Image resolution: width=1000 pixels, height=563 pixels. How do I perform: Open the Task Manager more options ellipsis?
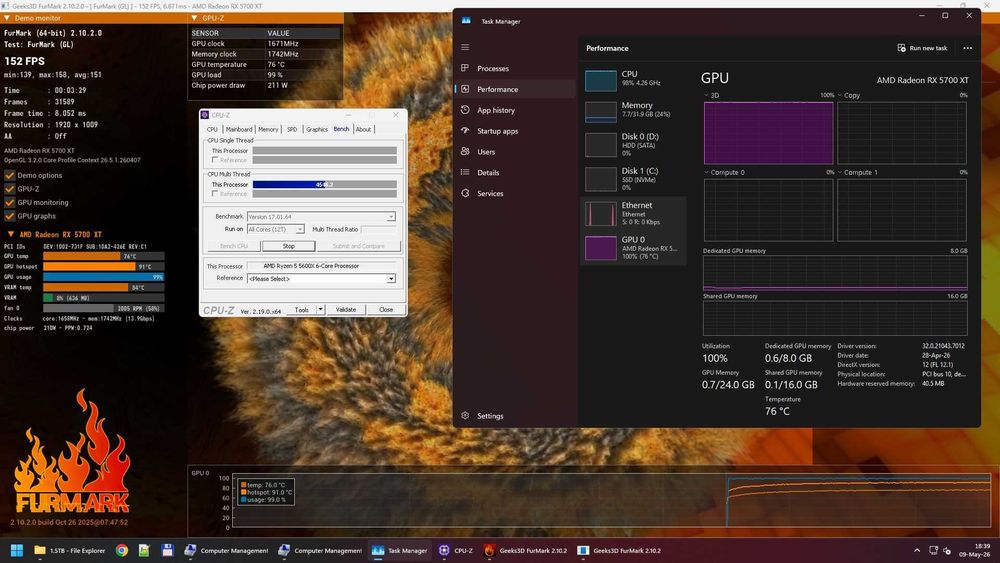pyautogui.click(x=967, y=48)
